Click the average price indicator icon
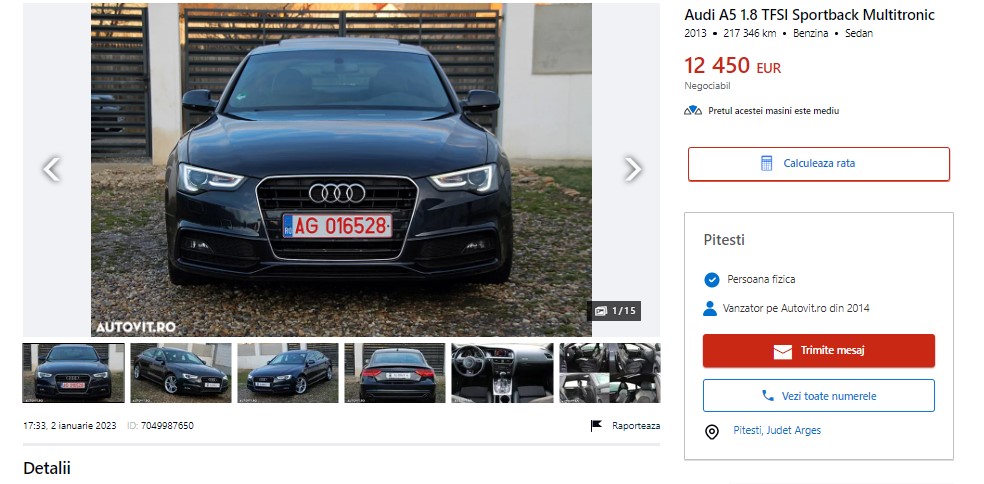This screenshot has width=984, height=484. (x=693, y=111)
